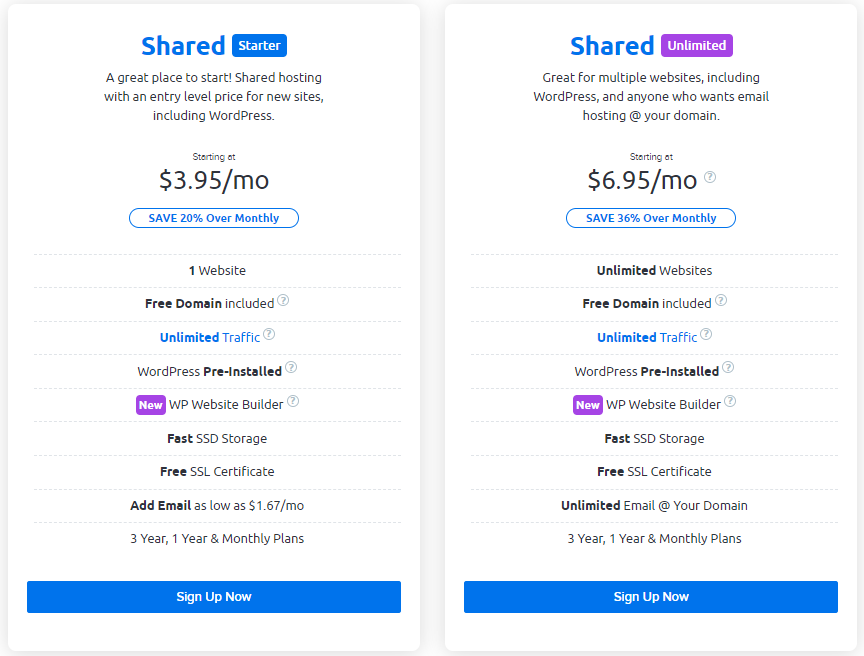
Task: Click Unlimited Traffic help icon in Unlimited plan
Action: (706, 334)
